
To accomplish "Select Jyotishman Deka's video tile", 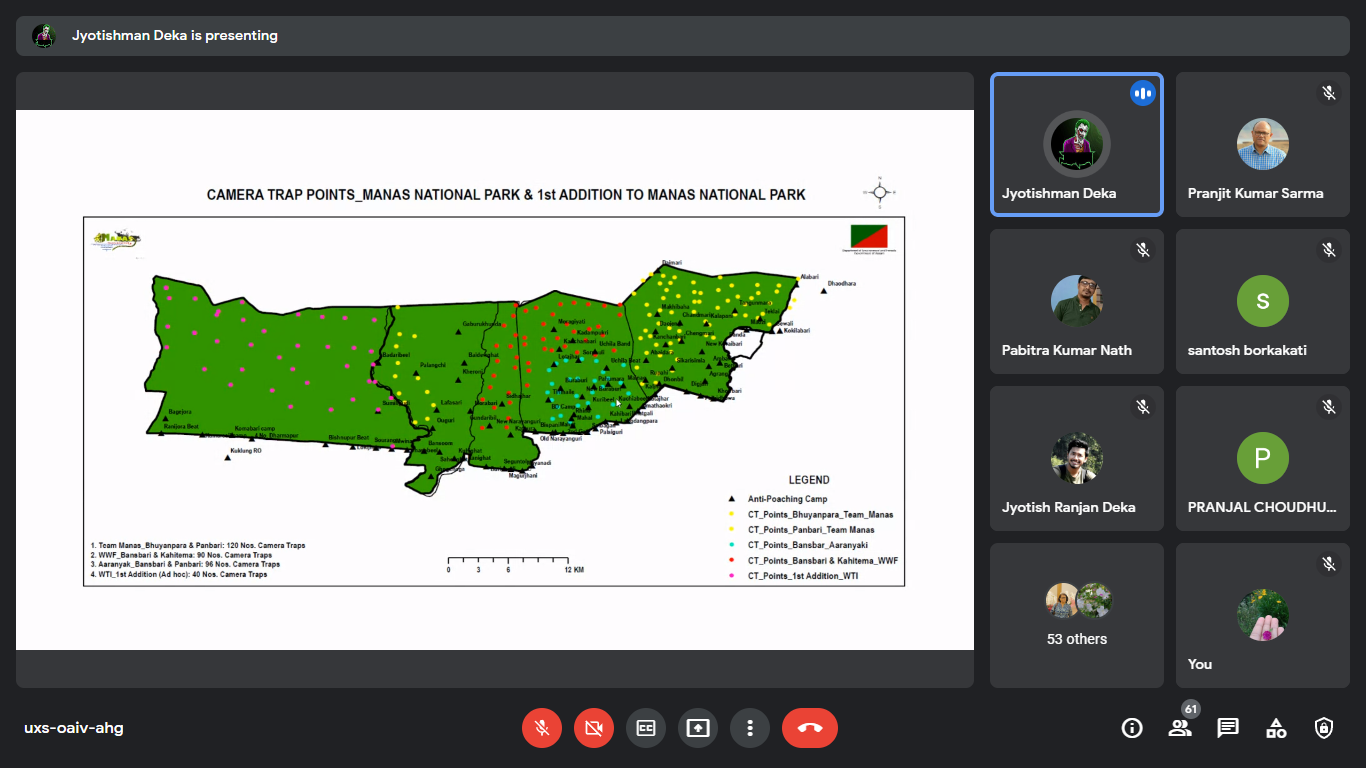I will (1077, 145).
